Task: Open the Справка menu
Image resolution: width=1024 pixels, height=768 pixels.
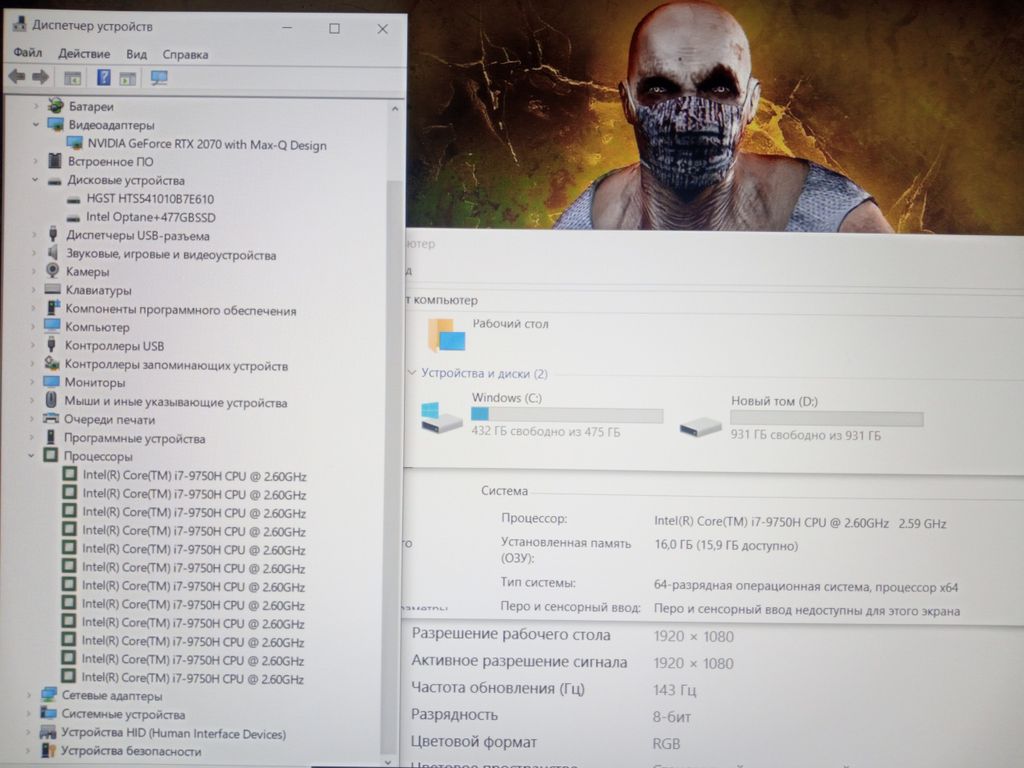Action: click(x=185, y=55)
